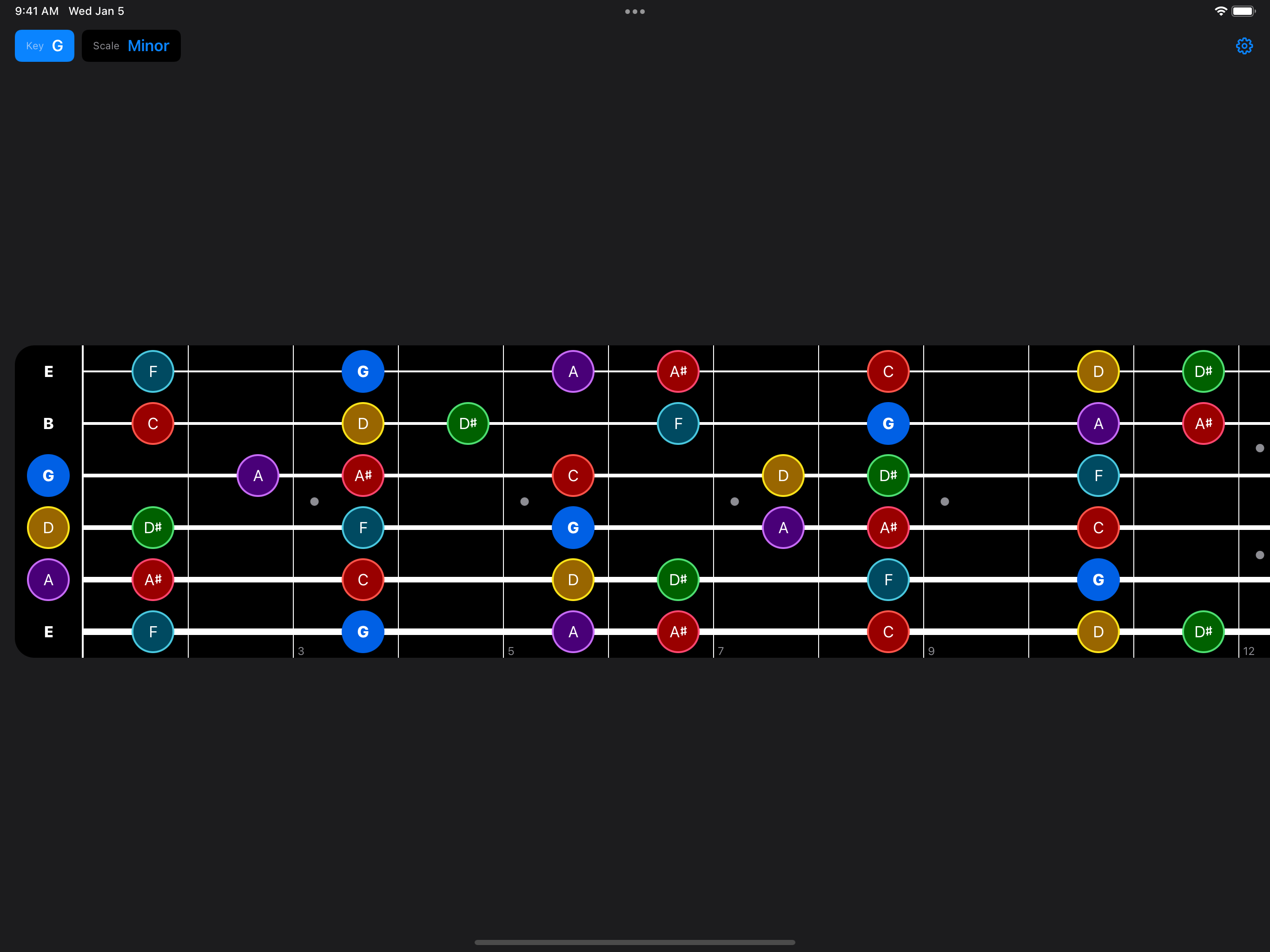Tap the battery status icon
Viewport: 1270px width, 952px height.
[1244, 11]
